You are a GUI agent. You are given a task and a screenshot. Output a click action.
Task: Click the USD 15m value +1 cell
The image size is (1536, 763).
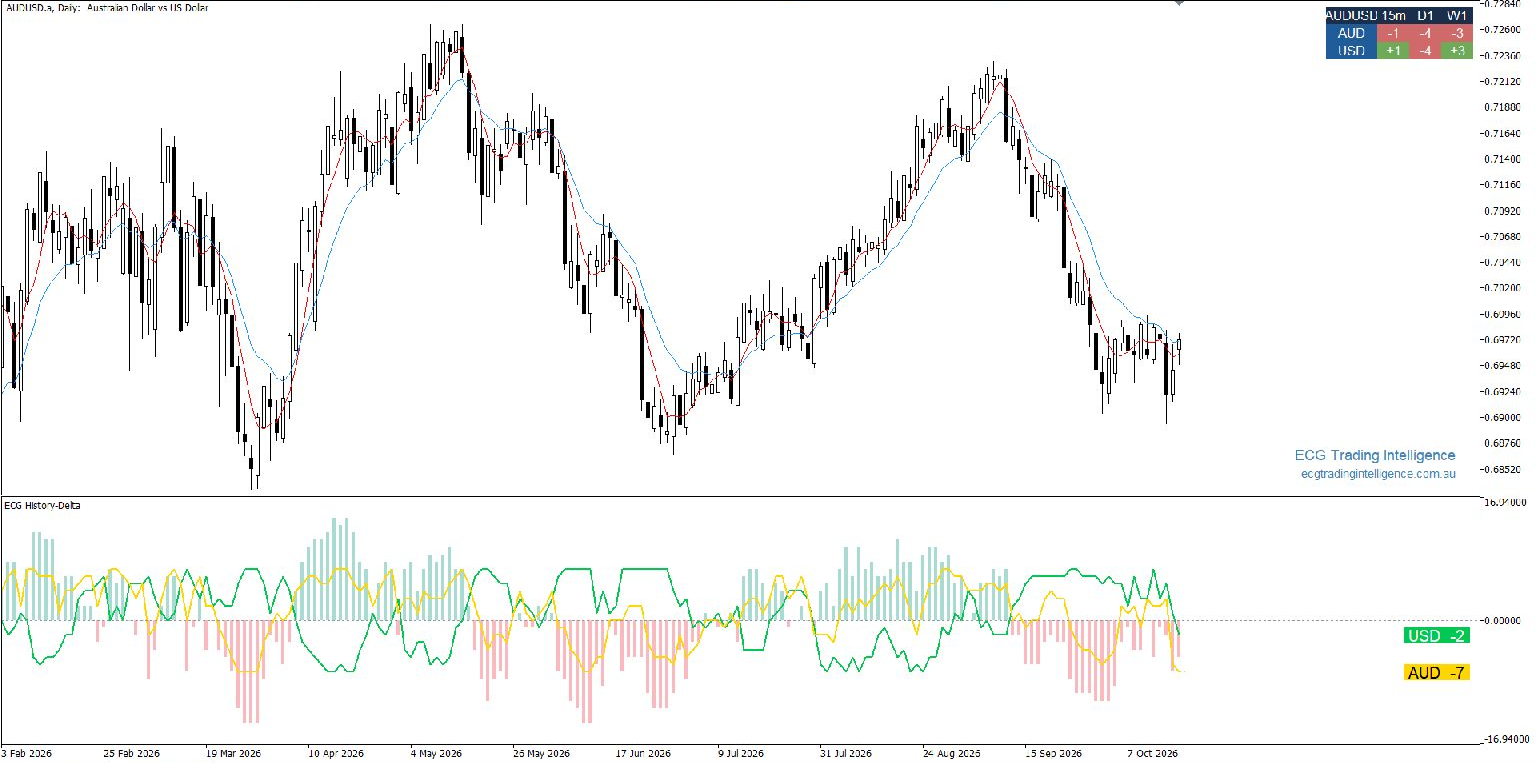[1391, 50]
